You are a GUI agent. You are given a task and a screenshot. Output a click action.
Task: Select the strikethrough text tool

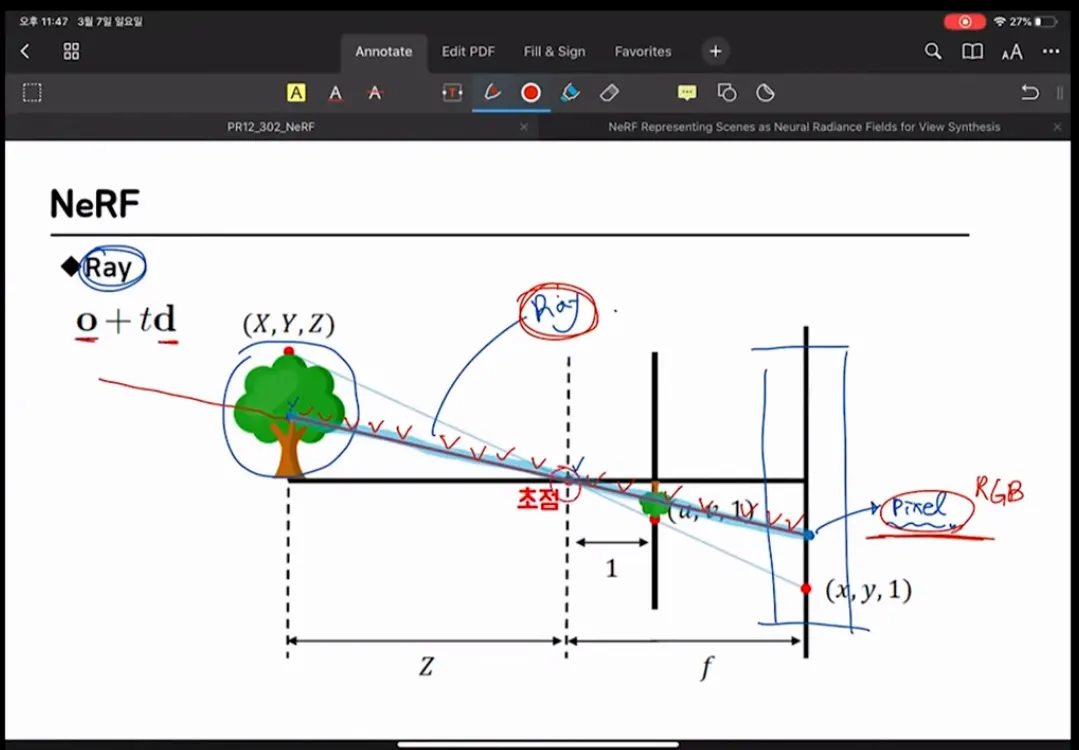374,93
